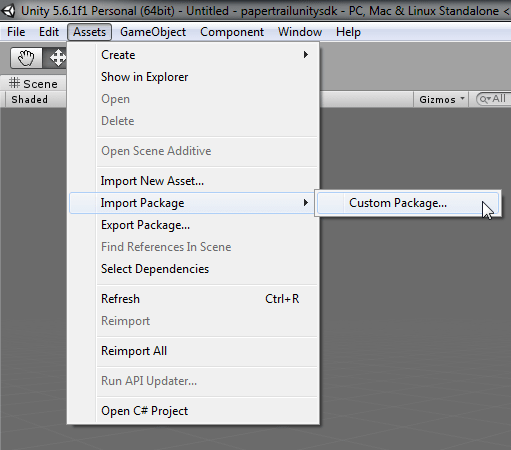
Task: Click the search magnifier icon beside All
Action: 484,99
